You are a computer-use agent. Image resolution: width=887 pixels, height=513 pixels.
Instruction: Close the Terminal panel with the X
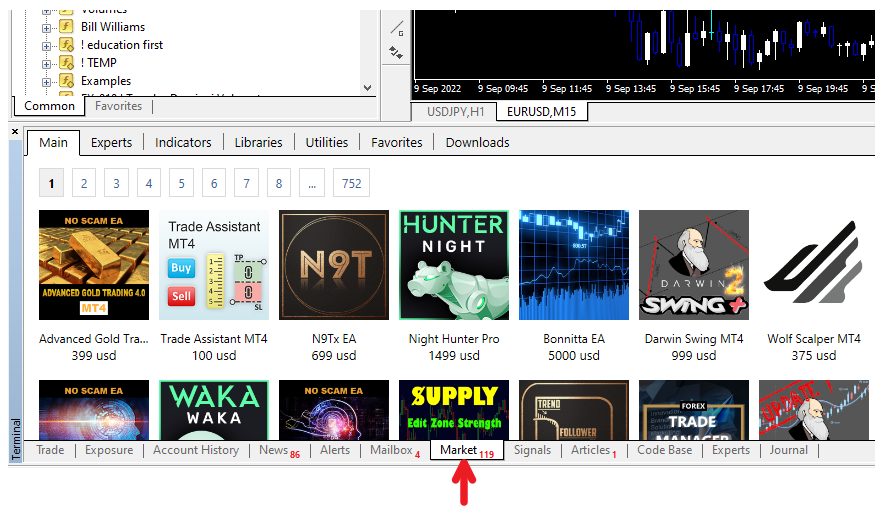tap(15, 131)
